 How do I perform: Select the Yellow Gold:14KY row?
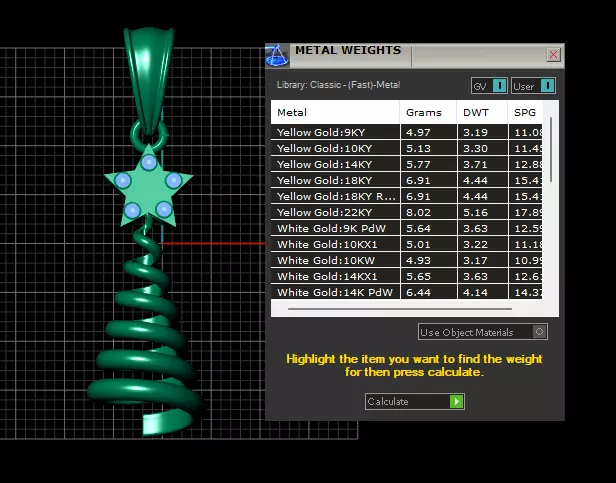407,164
